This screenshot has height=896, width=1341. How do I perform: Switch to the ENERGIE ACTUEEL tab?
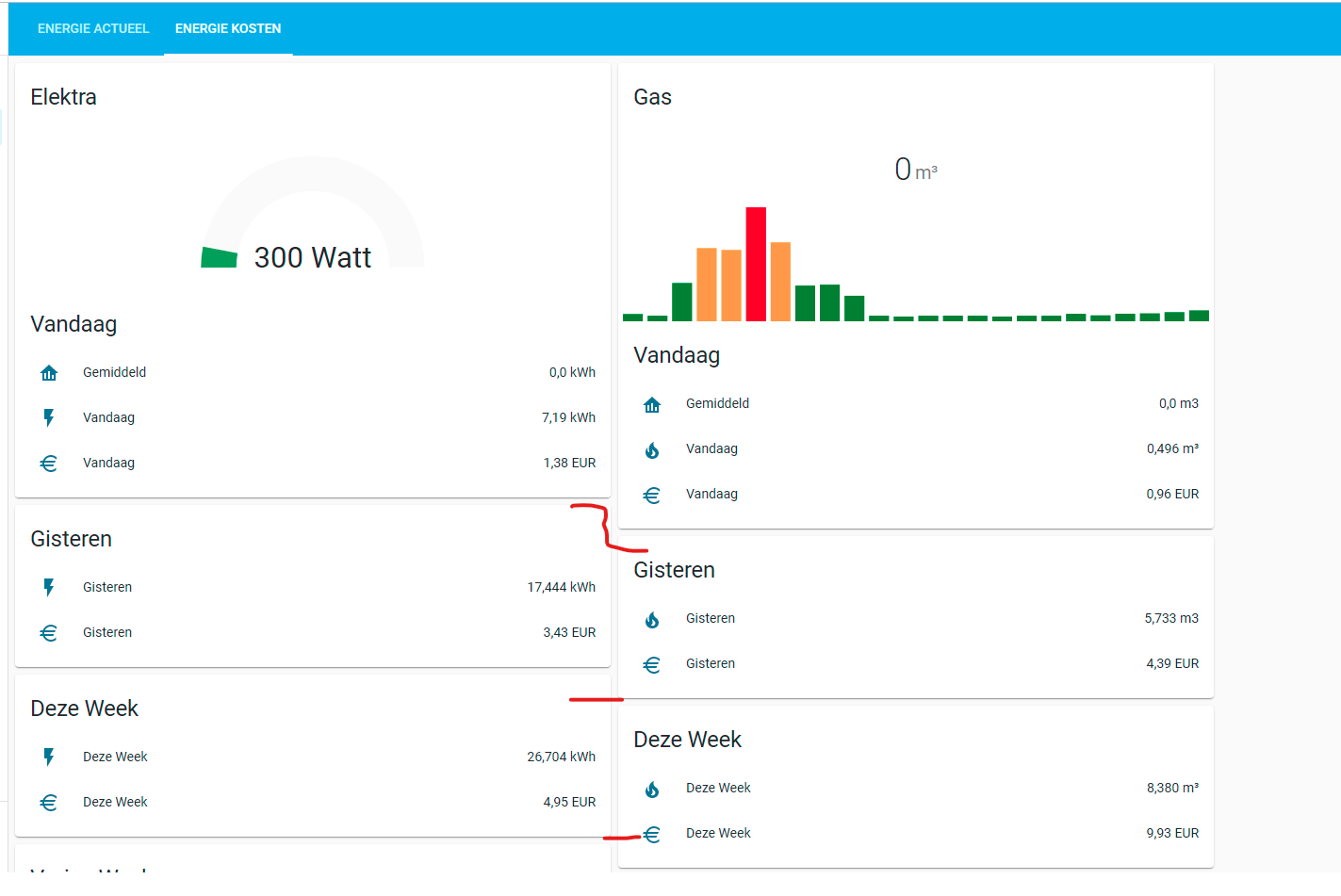click(x=93, y=28)
